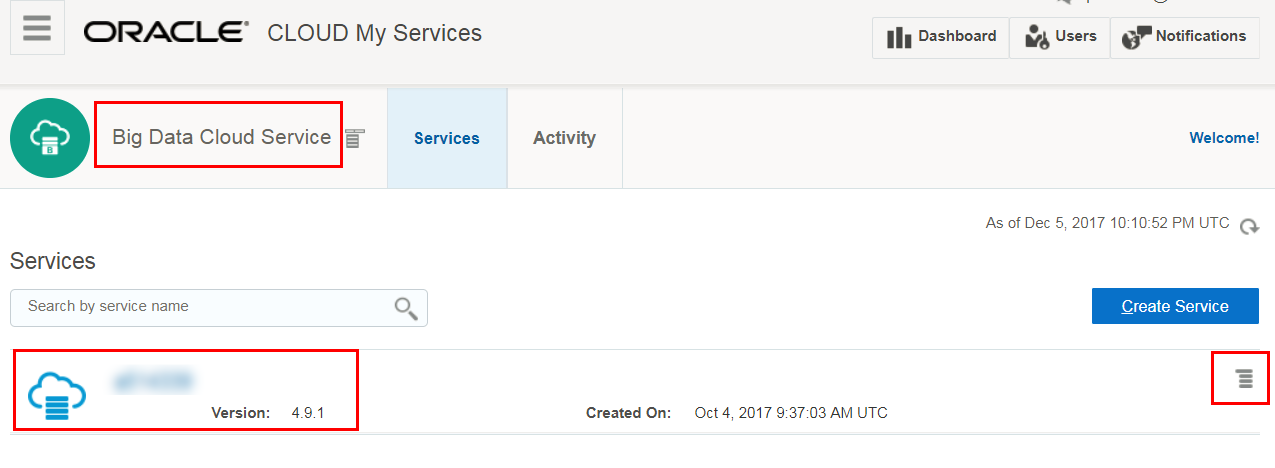Open the Notifications page

(x=1185, y=37)
